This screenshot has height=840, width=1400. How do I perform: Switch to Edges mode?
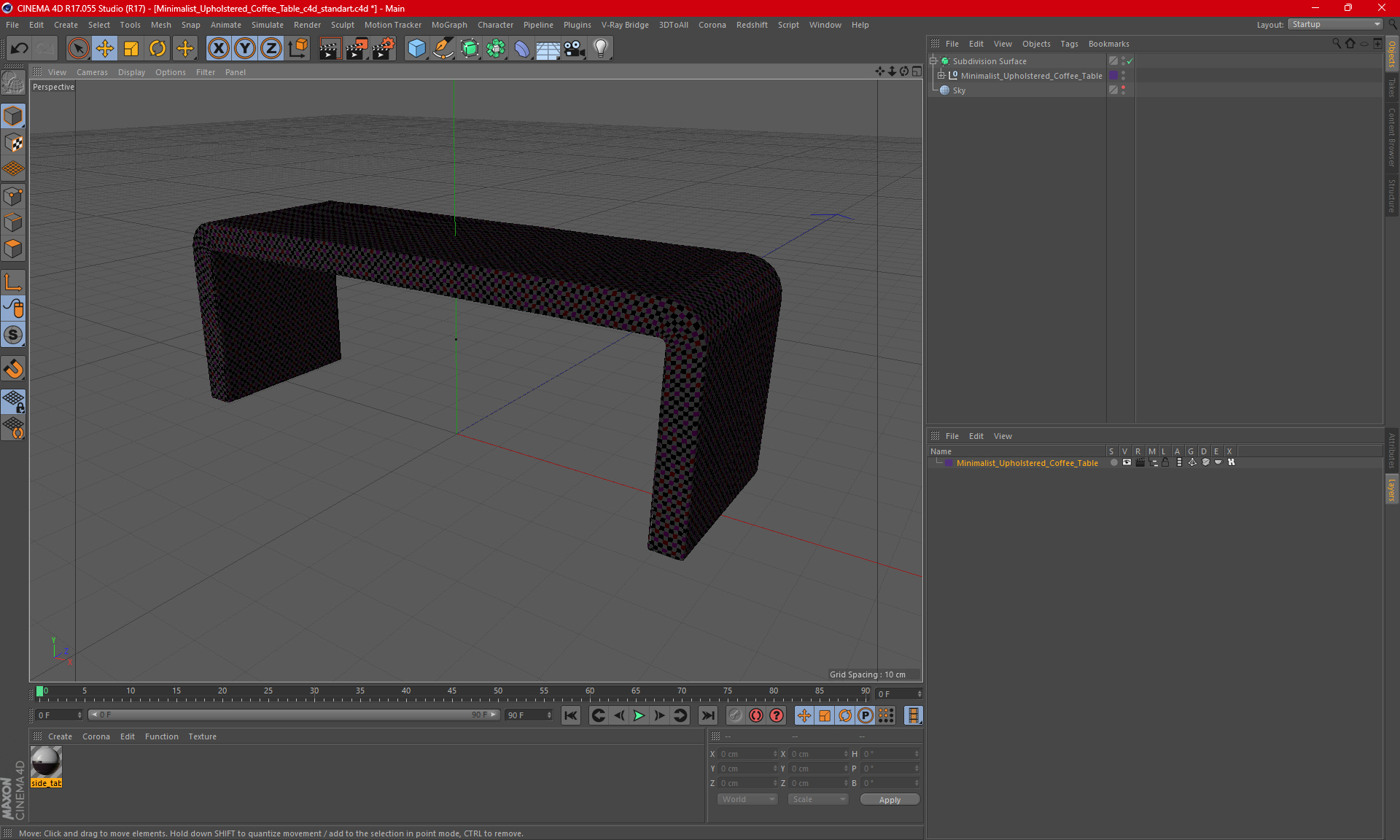pyautogui.click(x=13, y=222)
